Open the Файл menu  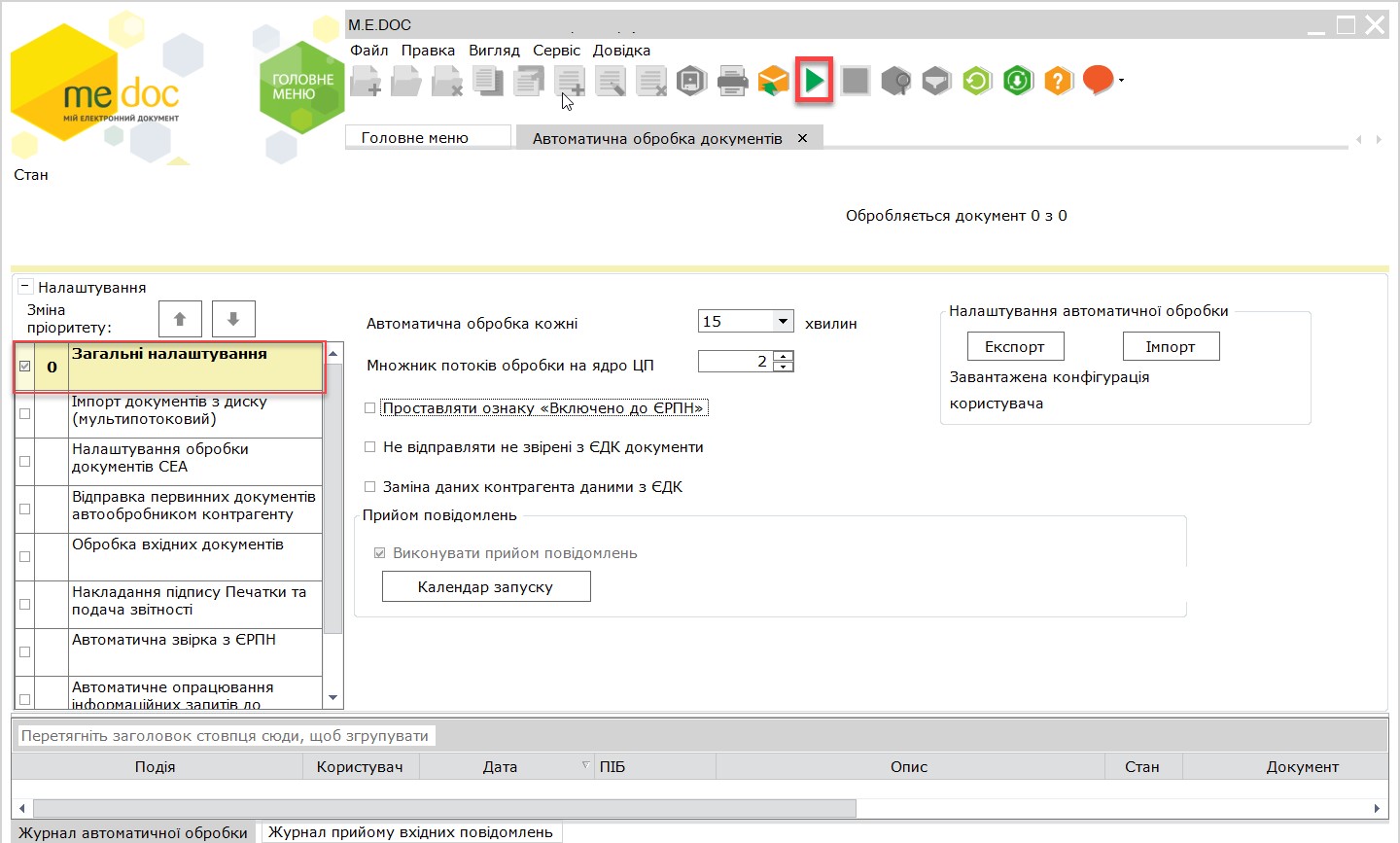[369, 51]
